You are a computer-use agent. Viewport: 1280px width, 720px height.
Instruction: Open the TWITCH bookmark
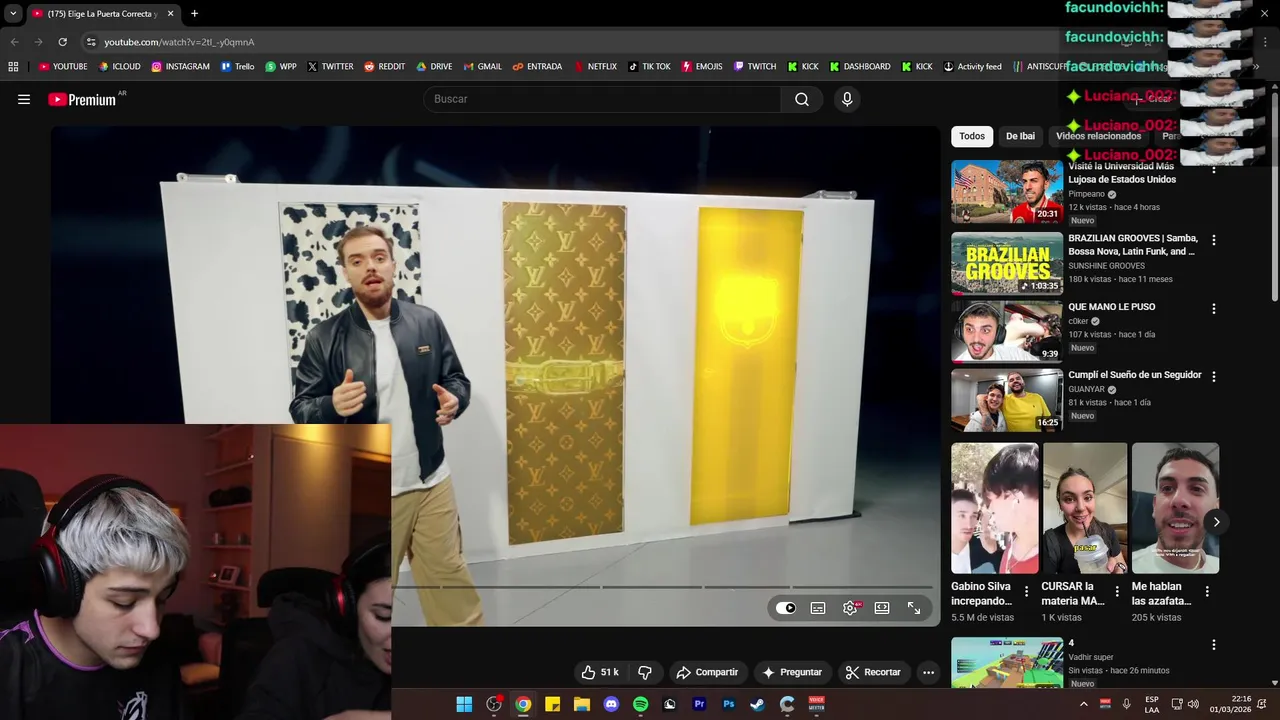click(754, 67)
